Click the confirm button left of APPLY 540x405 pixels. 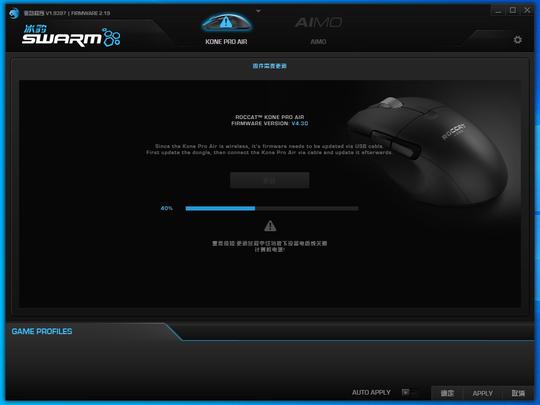[447, 393]
